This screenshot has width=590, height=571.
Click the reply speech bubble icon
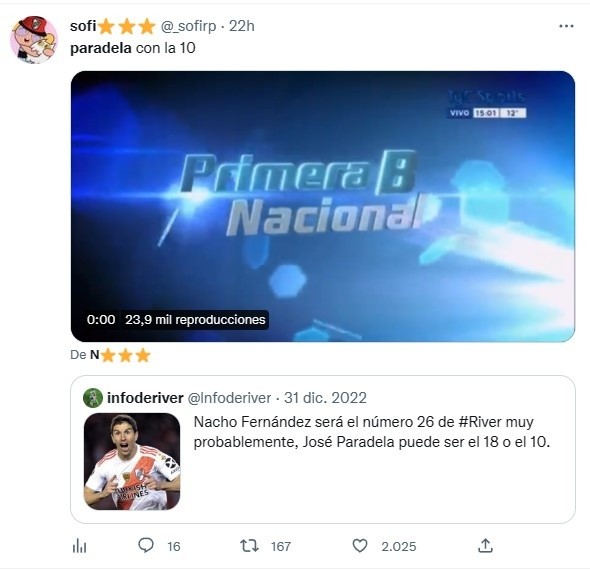click(x=146, y=545)
